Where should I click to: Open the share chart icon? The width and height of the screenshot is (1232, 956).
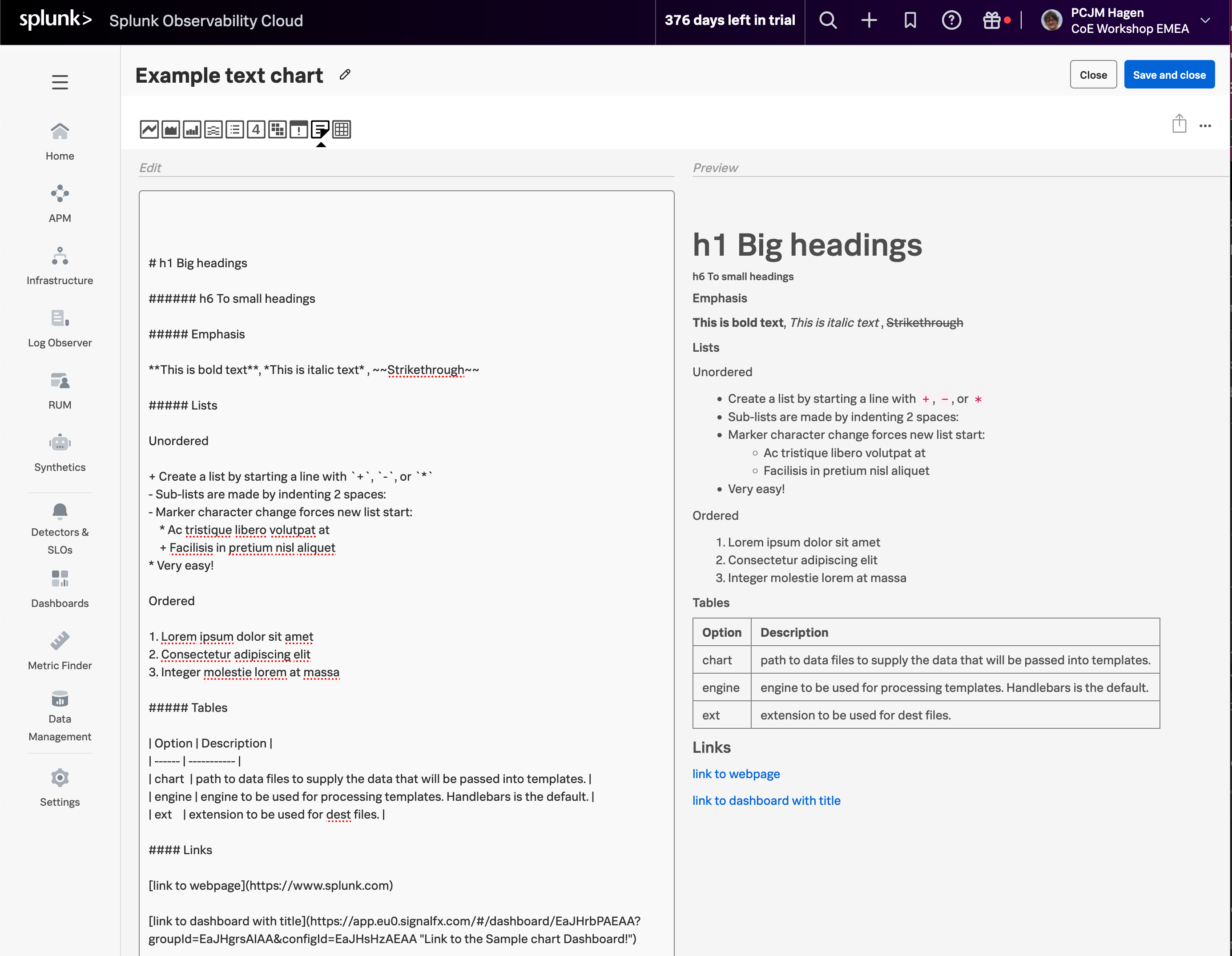pos(1179,124)
